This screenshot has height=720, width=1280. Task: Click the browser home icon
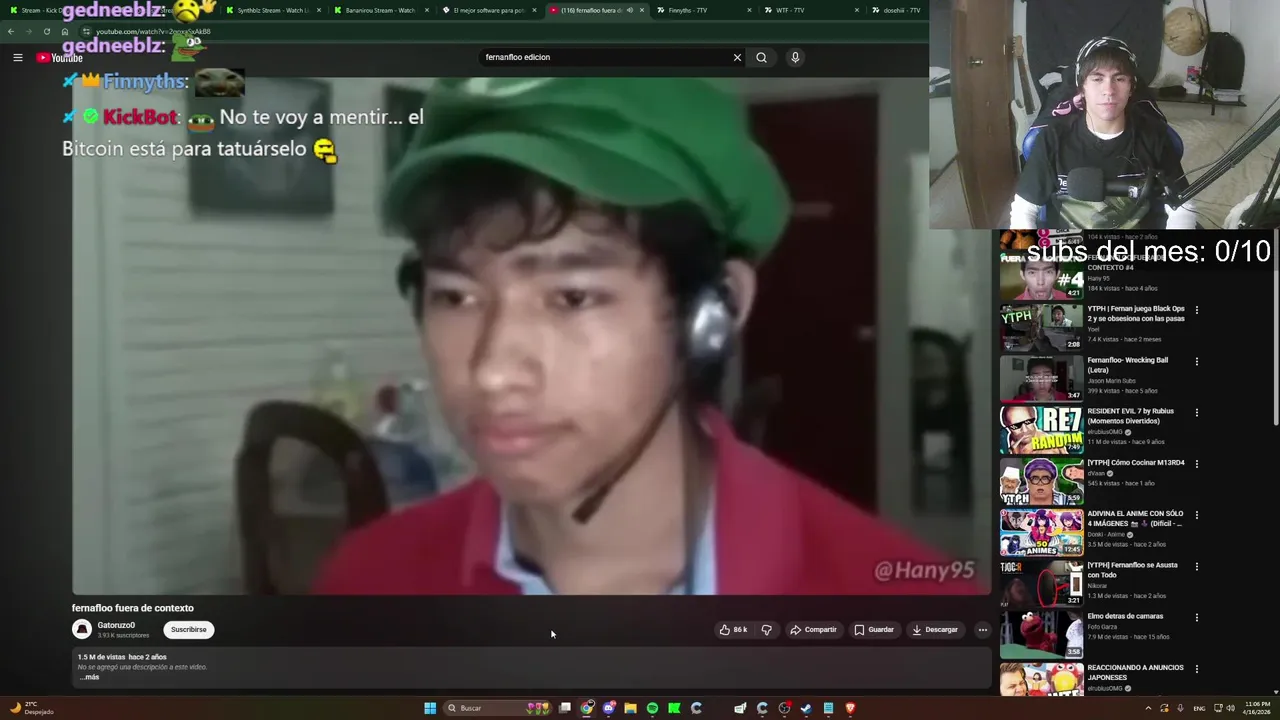click(65, 31)
